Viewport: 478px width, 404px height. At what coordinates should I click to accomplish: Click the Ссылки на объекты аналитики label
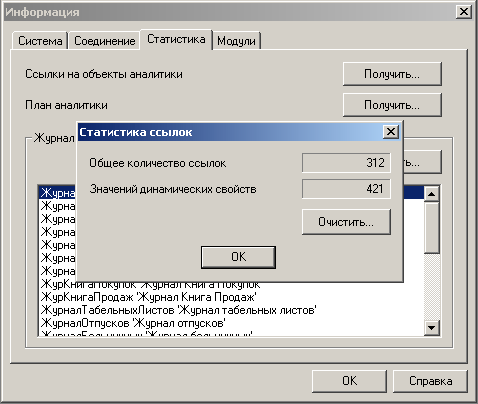pyautogui.click(x=104, y=74)
